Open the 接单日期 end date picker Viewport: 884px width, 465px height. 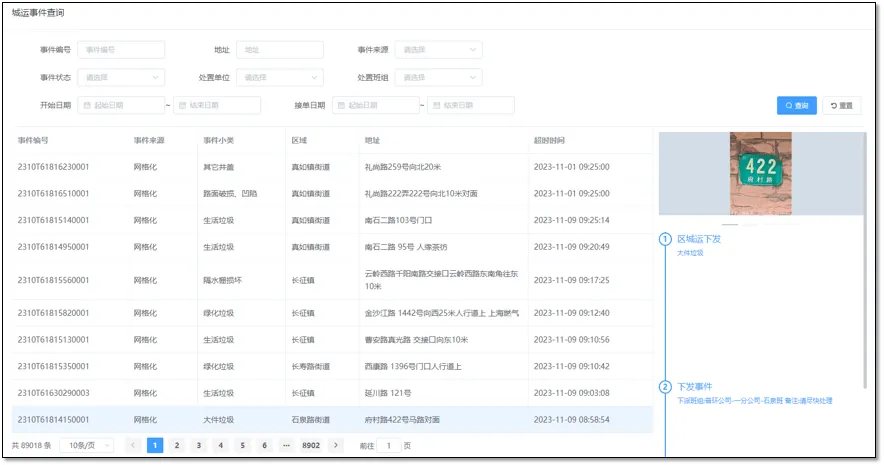click(x=471, y=105)
